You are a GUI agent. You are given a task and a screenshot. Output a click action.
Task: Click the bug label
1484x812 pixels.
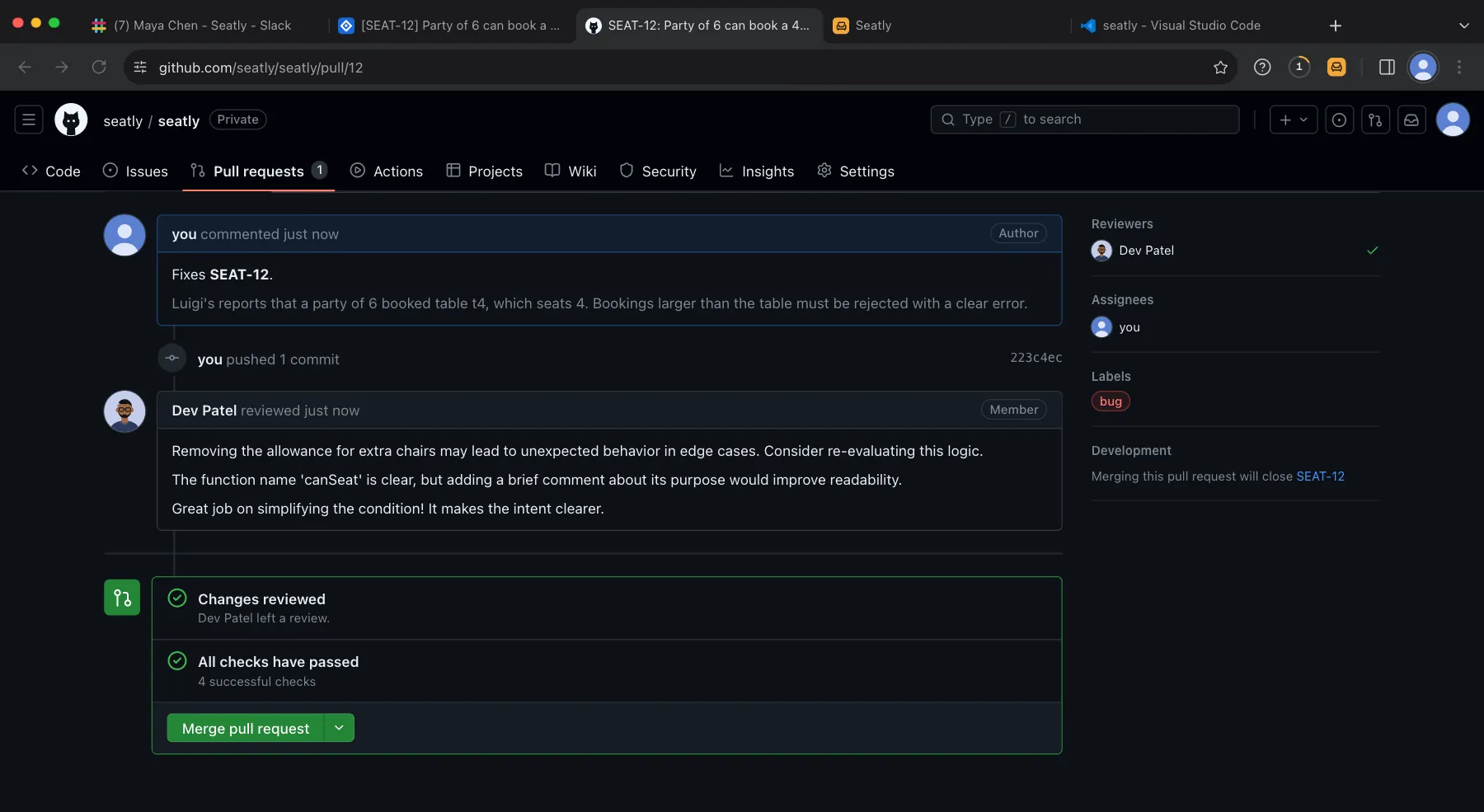coord(1111,401)
